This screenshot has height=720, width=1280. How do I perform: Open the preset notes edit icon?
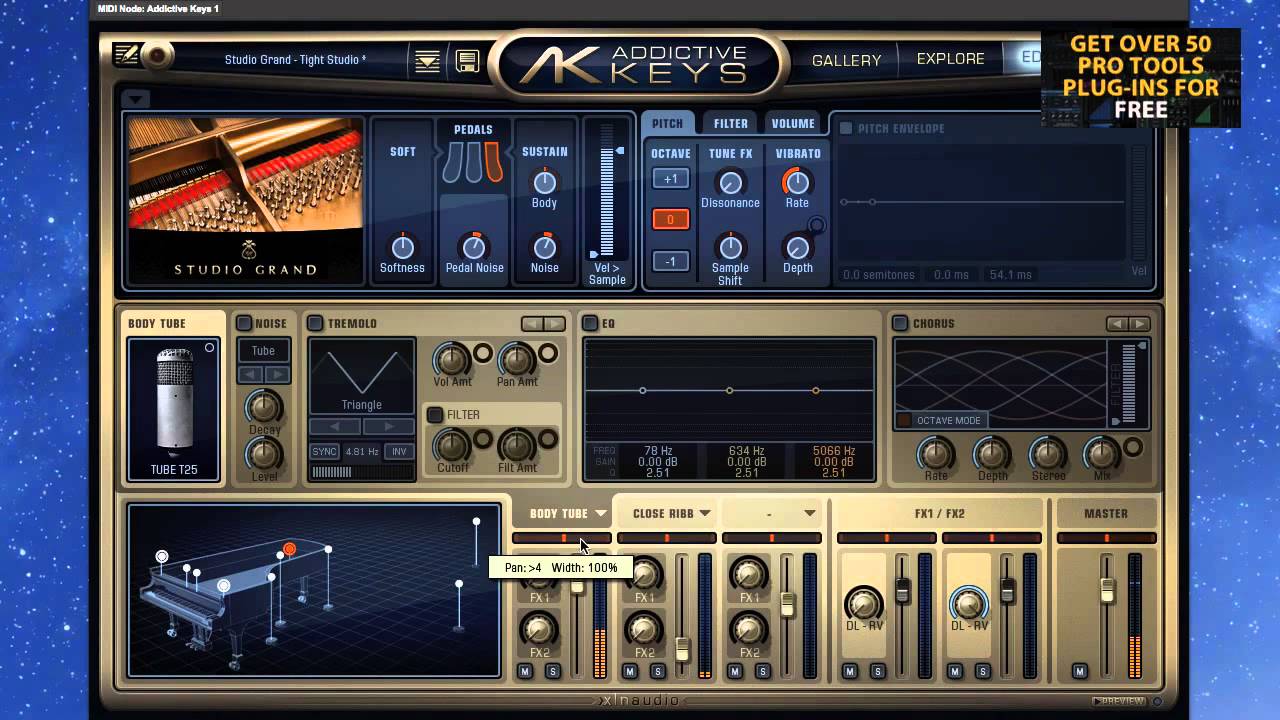126,55
